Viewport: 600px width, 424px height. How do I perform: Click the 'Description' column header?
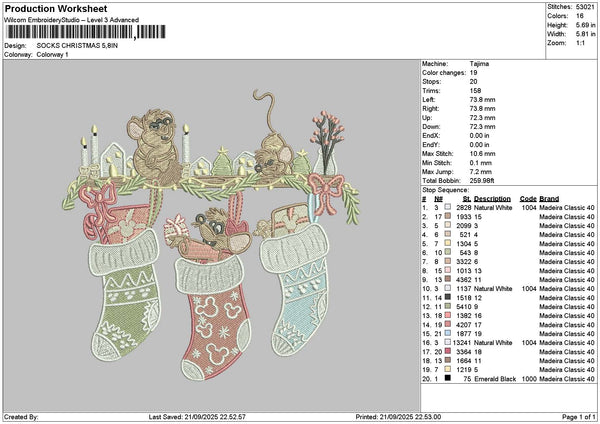492,199
